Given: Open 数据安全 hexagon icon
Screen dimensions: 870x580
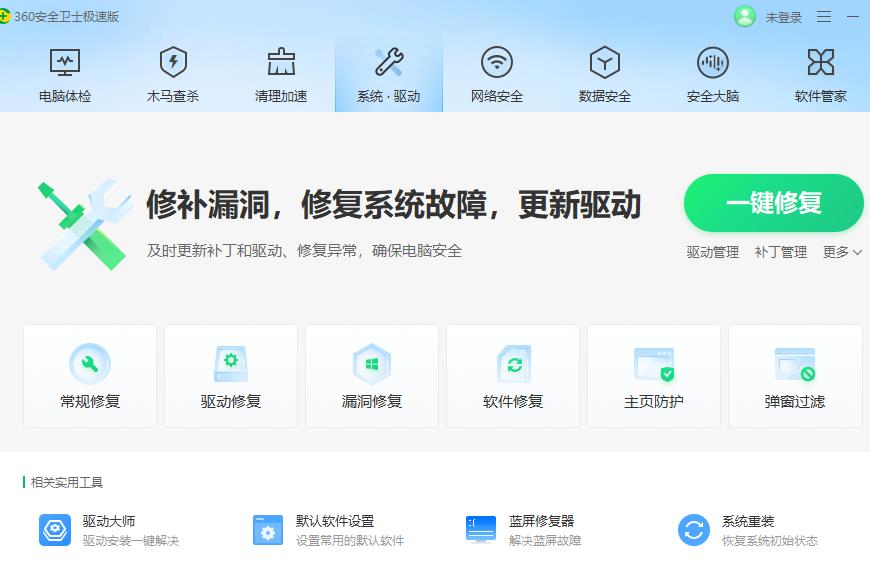Looking at the screenshot, I should coord(605,62).
